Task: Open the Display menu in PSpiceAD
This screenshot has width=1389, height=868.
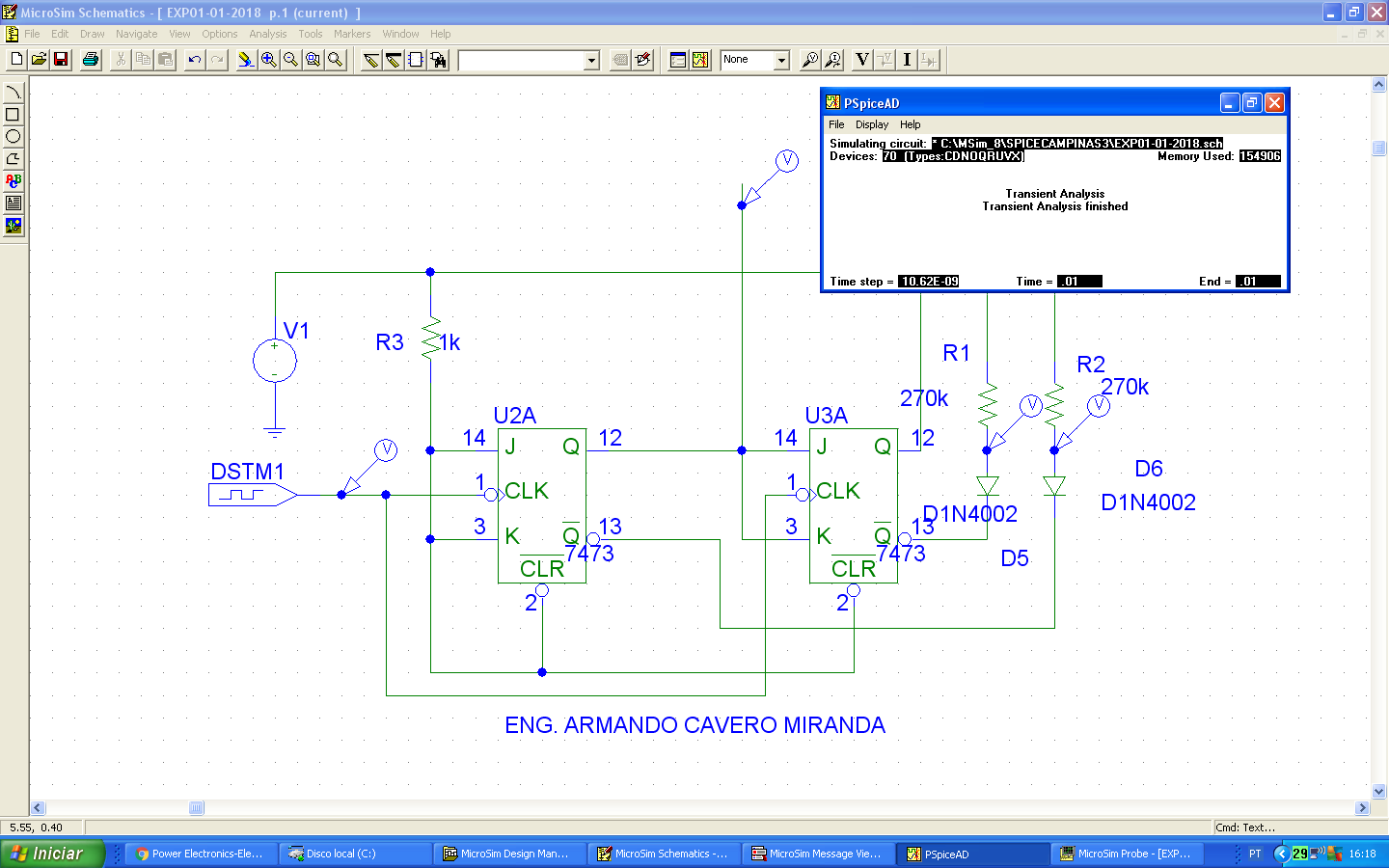Action: pyautogui.click(x=871, y=124)
